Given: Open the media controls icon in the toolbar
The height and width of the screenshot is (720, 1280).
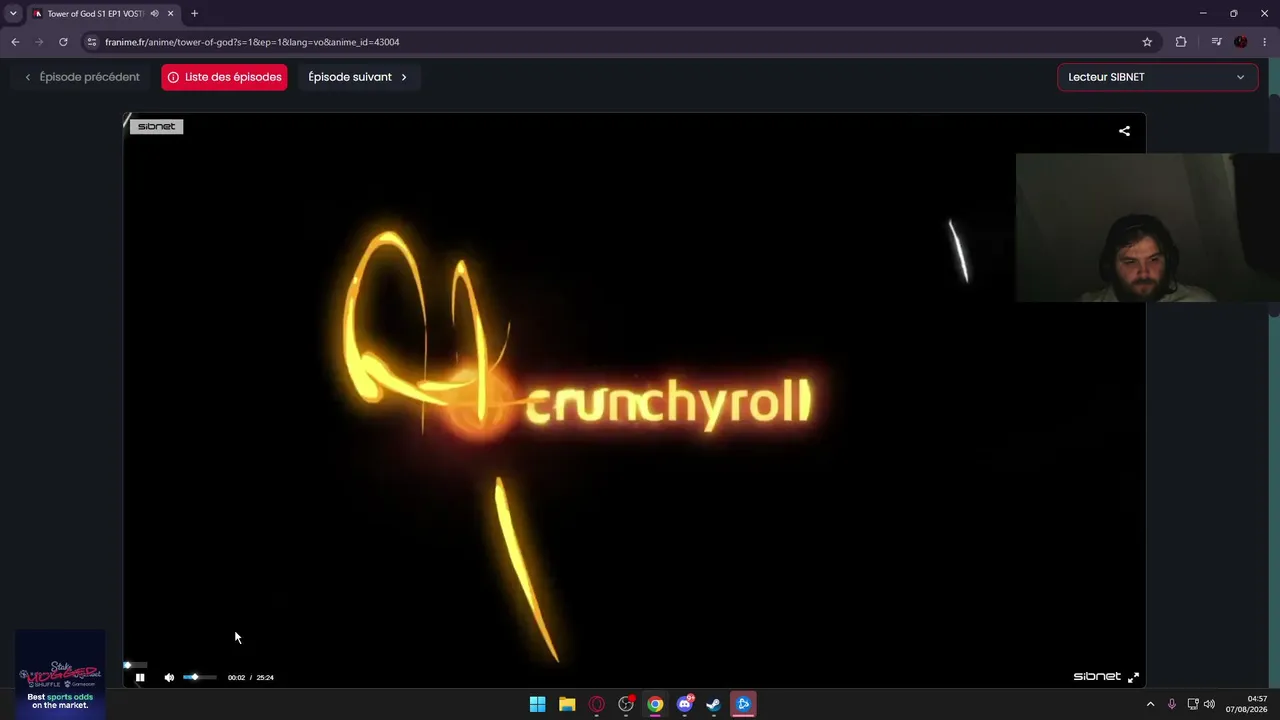Looking at the screenshot, I should point(1216,42).
